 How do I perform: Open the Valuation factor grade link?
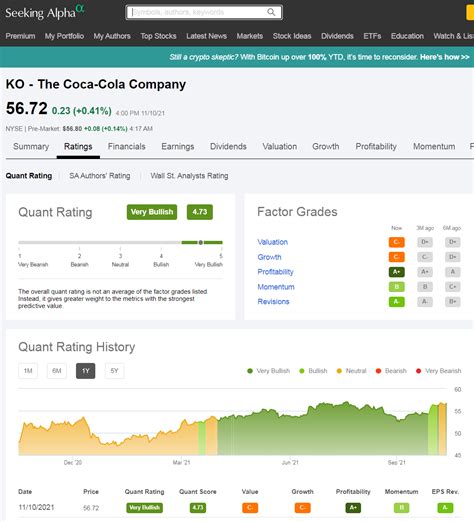pyautogui.click(x=272, y=242)
